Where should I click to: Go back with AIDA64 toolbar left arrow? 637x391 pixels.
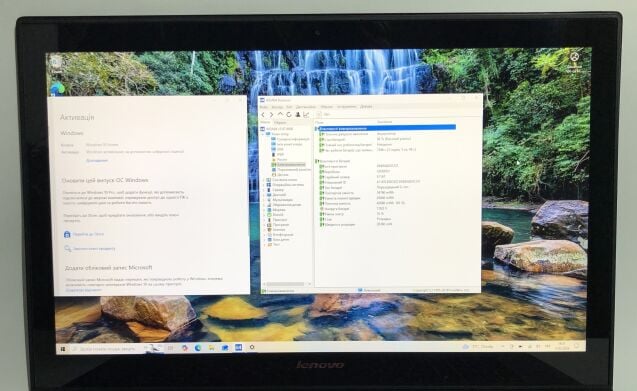click(263, 115)
